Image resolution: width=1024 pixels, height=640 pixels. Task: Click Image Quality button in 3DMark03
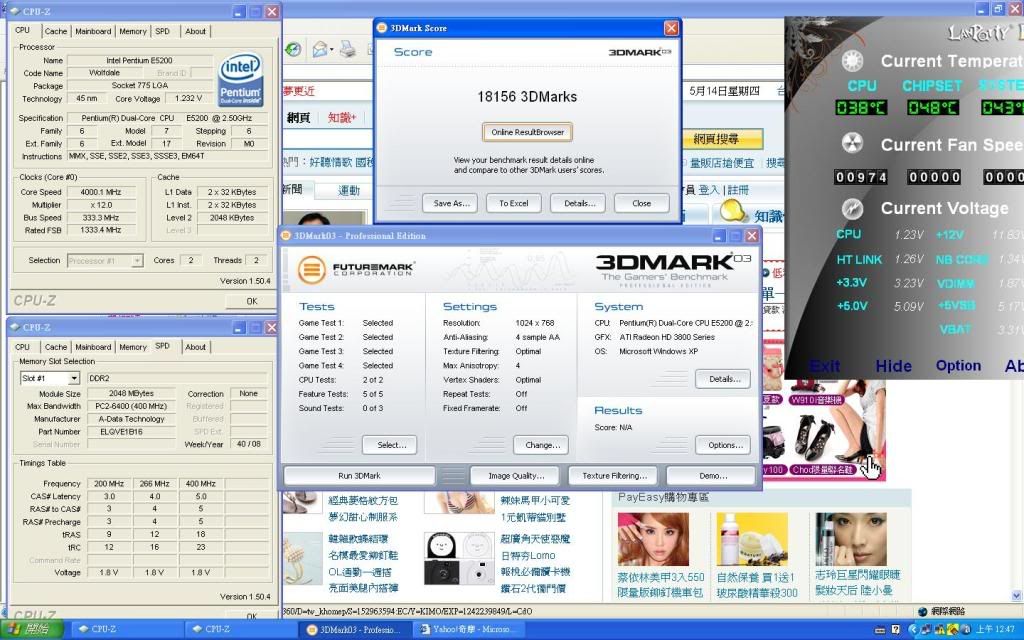coord(515,476)
